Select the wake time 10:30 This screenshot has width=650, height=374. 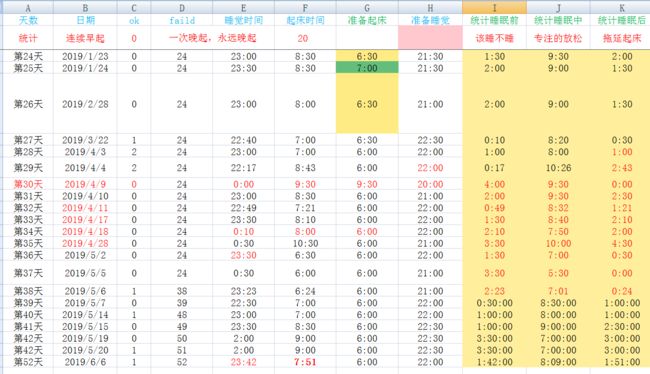click(x=305, y=243)
